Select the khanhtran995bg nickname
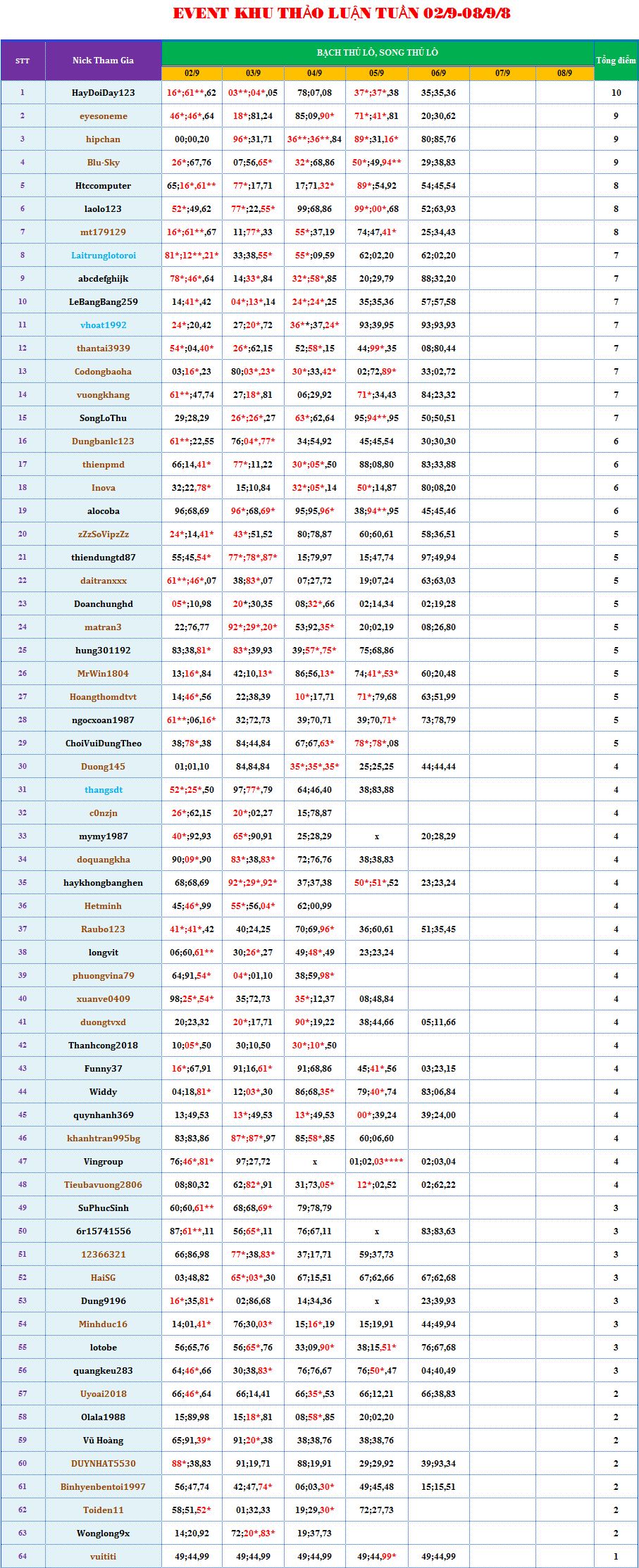The height and width of the screenshot is (1568, 639). (103, 1139)
